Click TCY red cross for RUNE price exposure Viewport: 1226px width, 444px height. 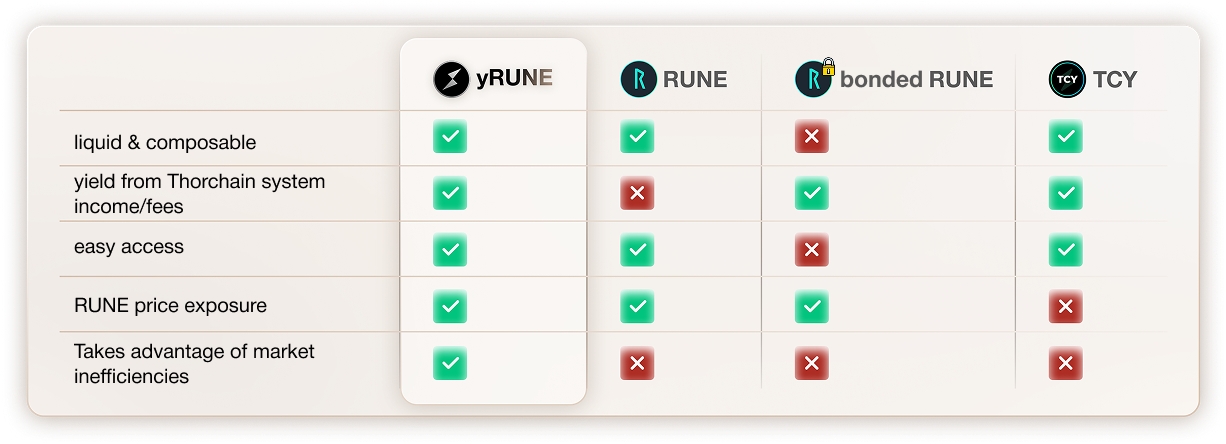[1066, 307]
